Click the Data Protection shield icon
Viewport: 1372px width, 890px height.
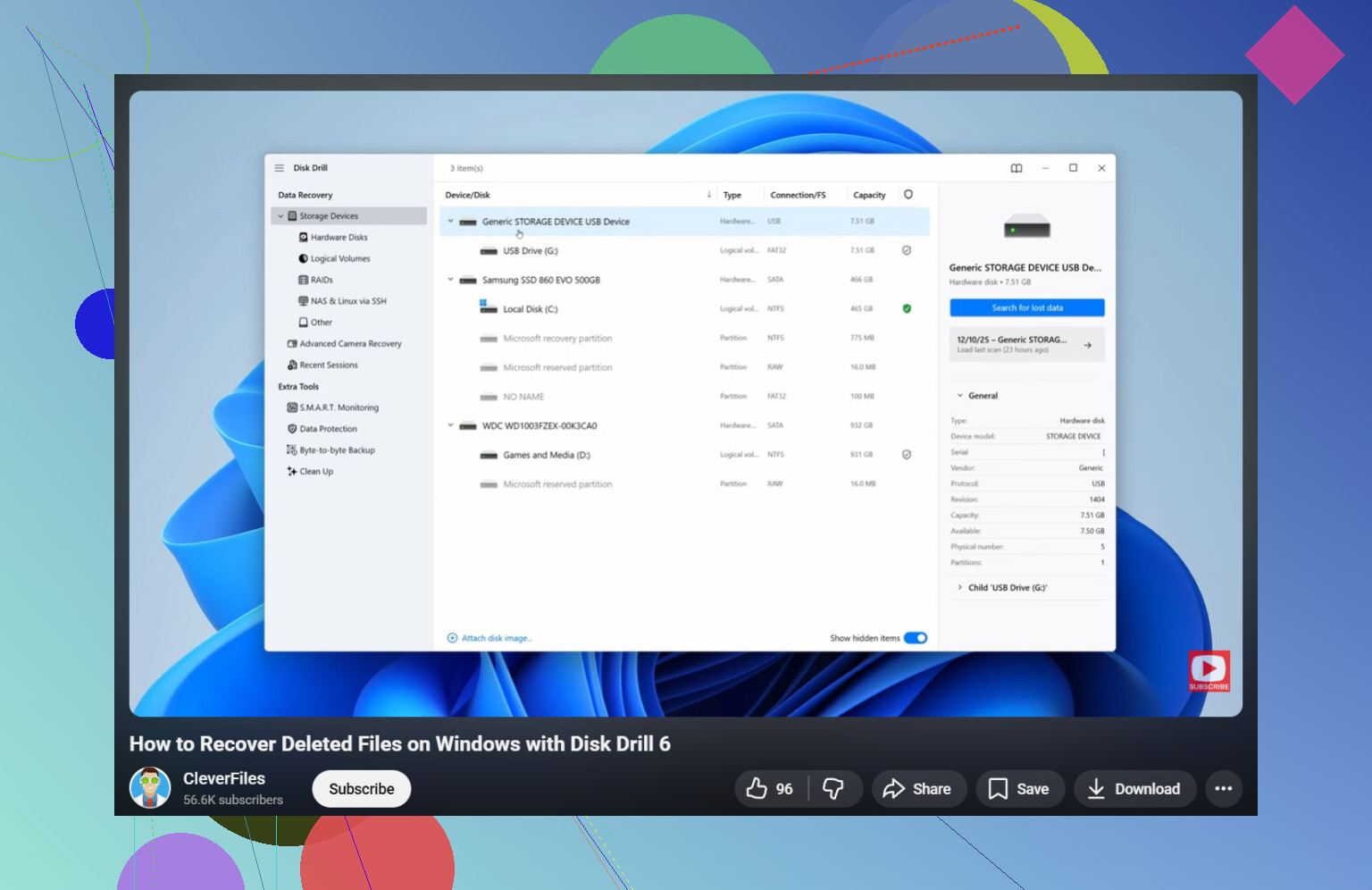[292, 429]
